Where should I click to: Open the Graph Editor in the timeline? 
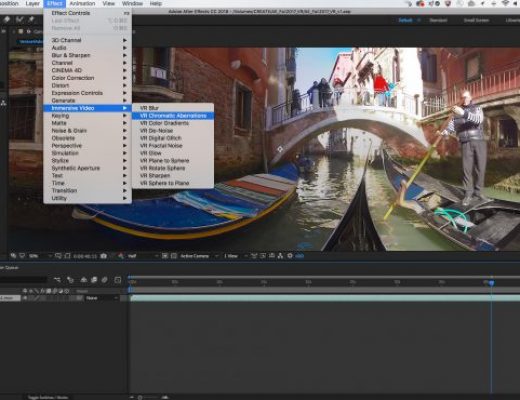[118, 280]
